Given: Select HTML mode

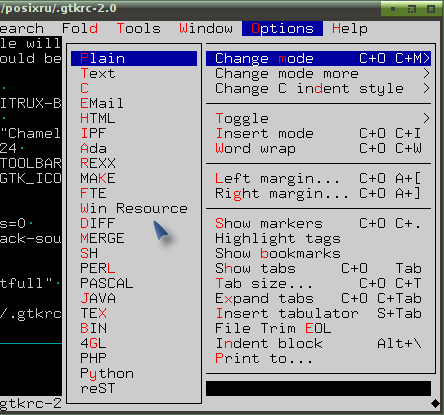Looking at the screenshot, I should pos(134,118).
